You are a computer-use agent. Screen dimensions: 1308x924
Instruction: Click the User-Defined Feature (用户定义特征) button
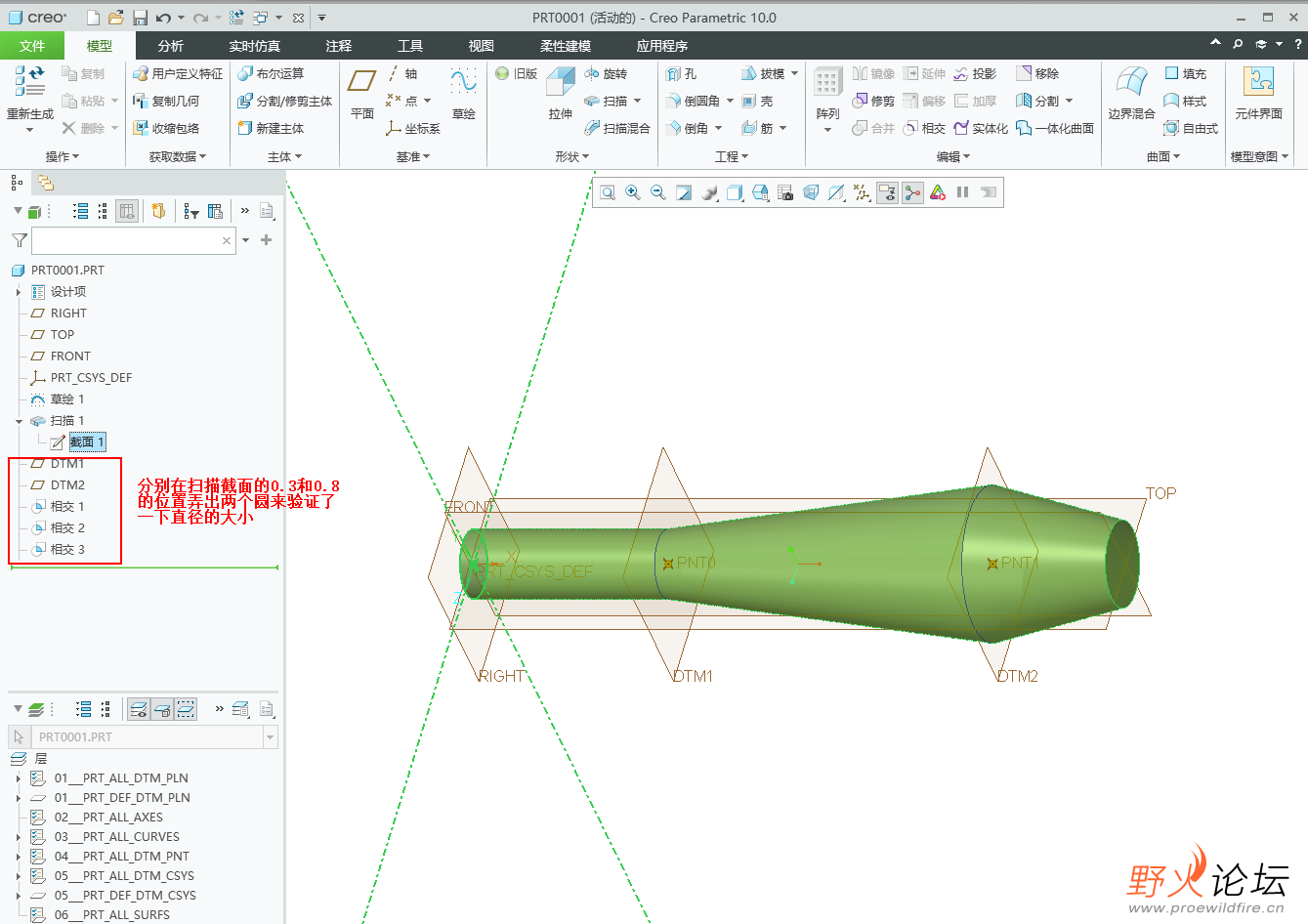[178, 73]
